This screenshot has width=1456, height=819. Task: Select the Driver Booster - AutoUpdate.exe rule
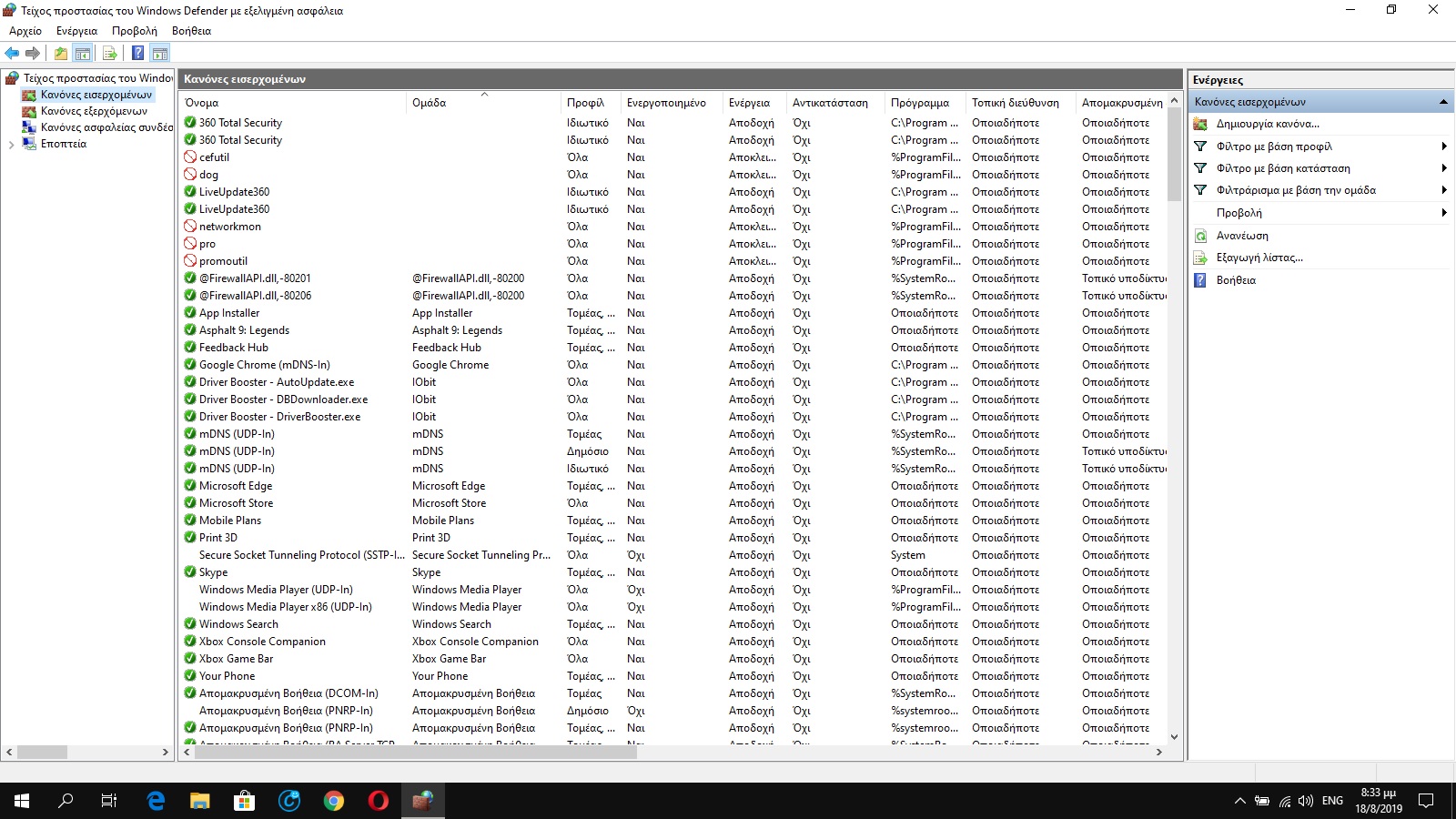[x=277, y=381]
